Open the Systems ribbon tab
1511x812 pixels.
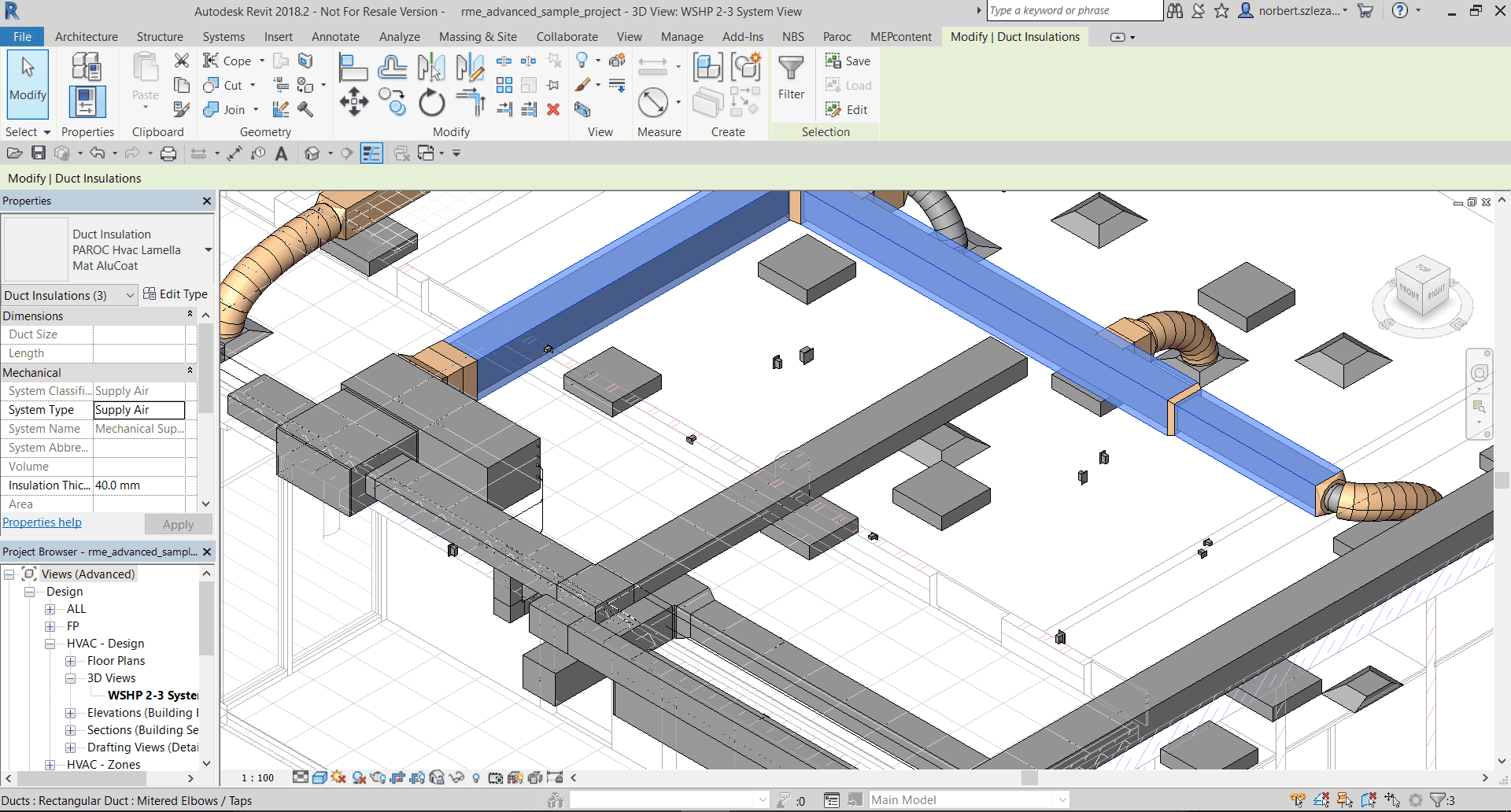click(x=224, y=37)
